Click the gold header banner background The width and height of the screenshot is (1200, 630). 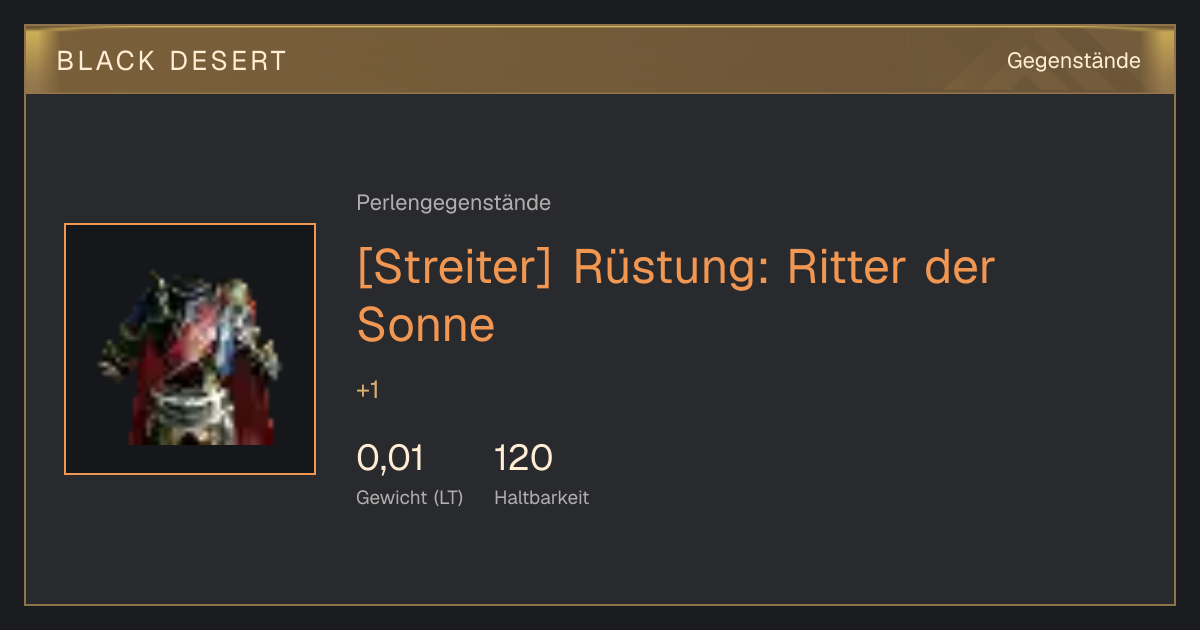(x=600, y=61)
